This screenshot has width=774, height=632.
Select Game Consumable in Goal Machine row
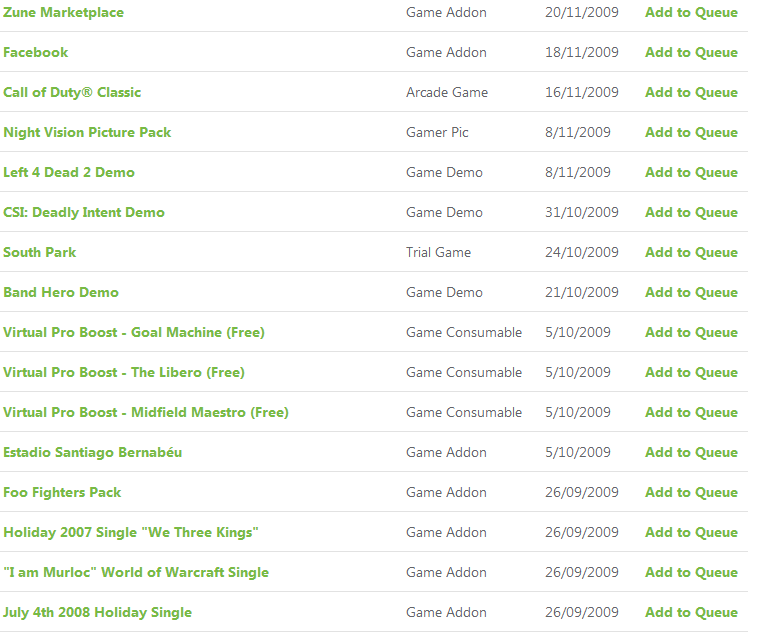[464, 332]
